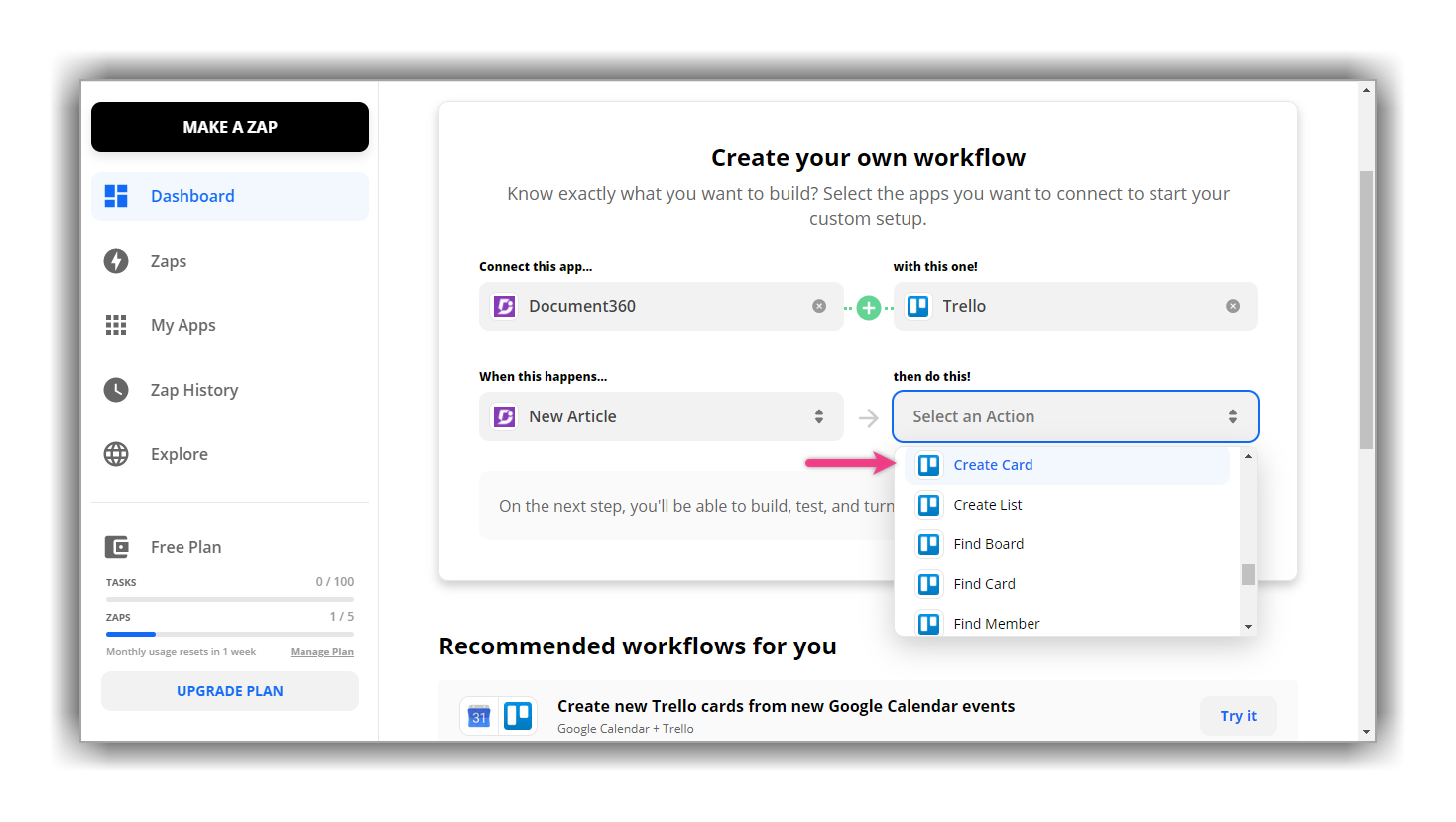
Task: Select Find Card action
Action: [1067, 584]
